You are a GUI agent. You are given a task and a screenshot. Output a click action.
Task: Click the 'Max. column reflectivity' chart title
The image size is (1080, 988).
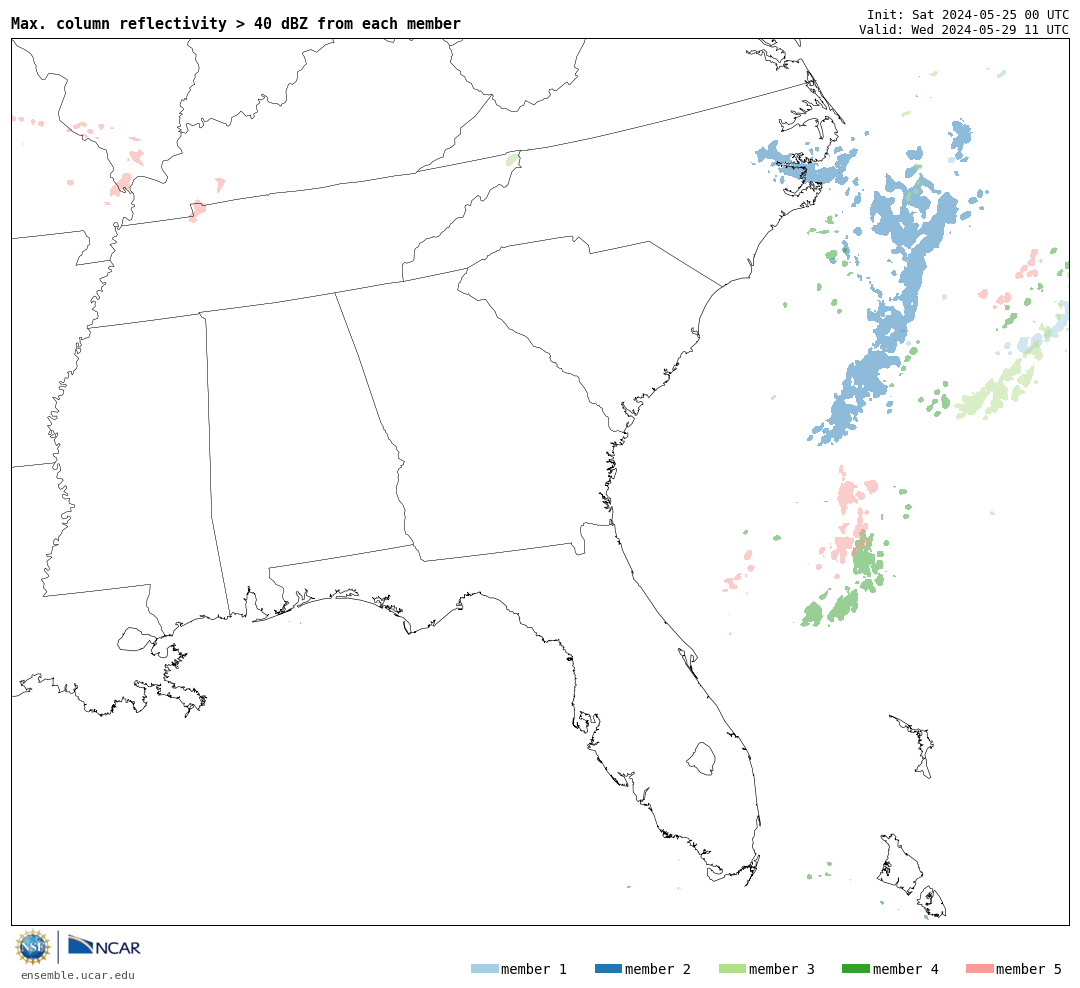pos(236,23)
